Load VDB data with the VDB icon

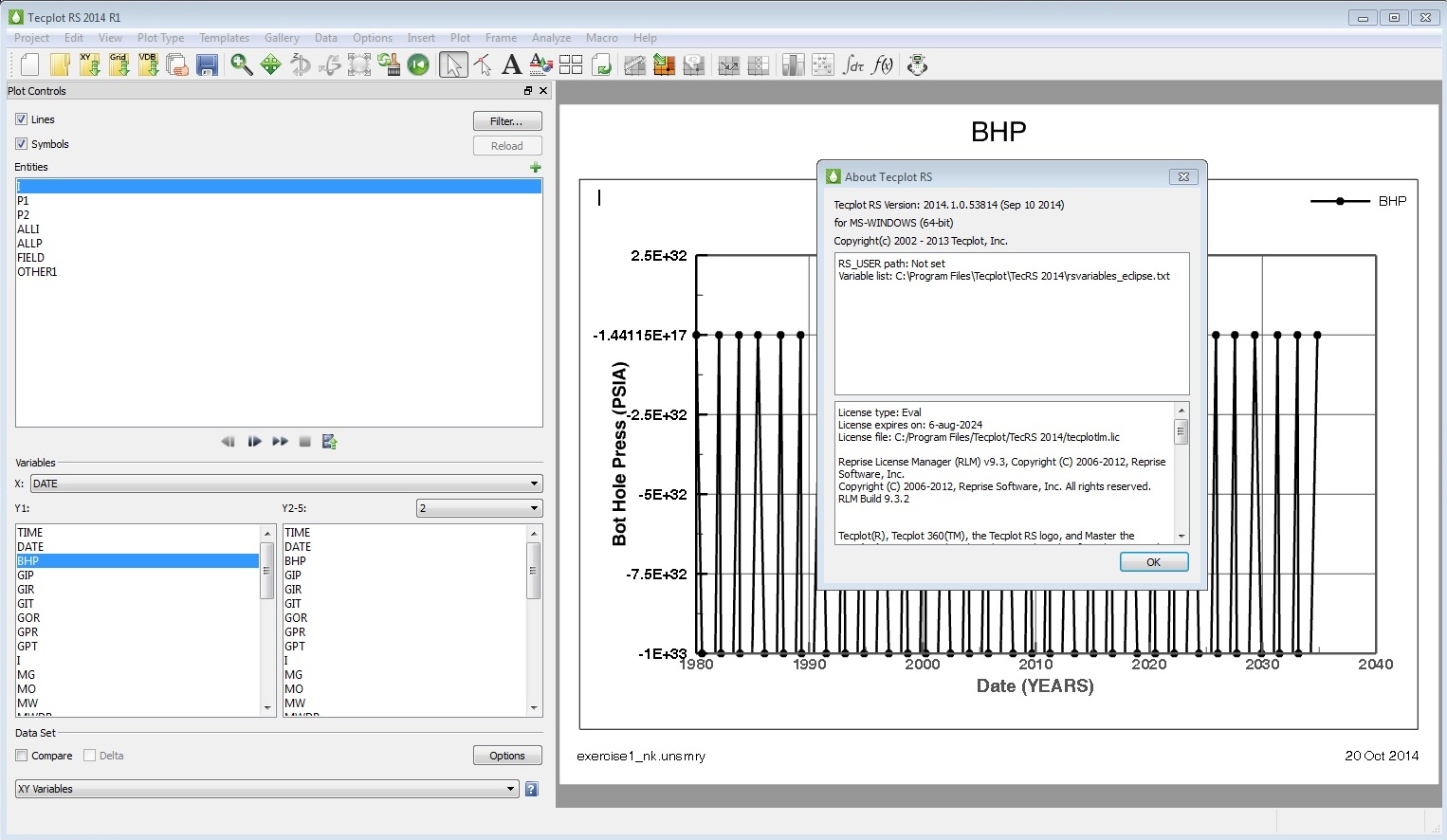click(x=148, y=64)
